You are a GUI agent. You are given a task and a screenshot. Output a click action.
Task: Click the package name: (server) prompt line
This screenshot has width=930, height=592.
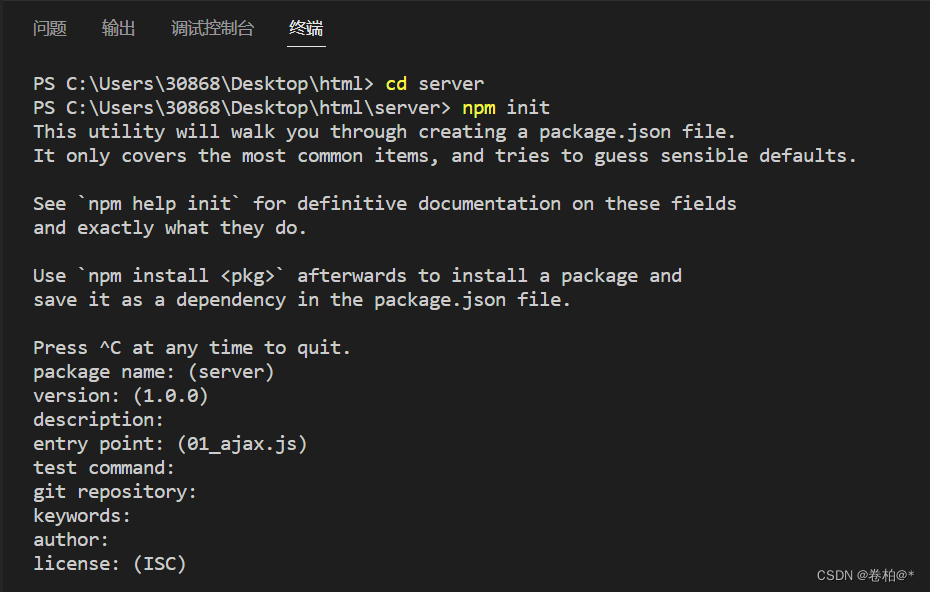pyautogui.click(x=155, y=371)
